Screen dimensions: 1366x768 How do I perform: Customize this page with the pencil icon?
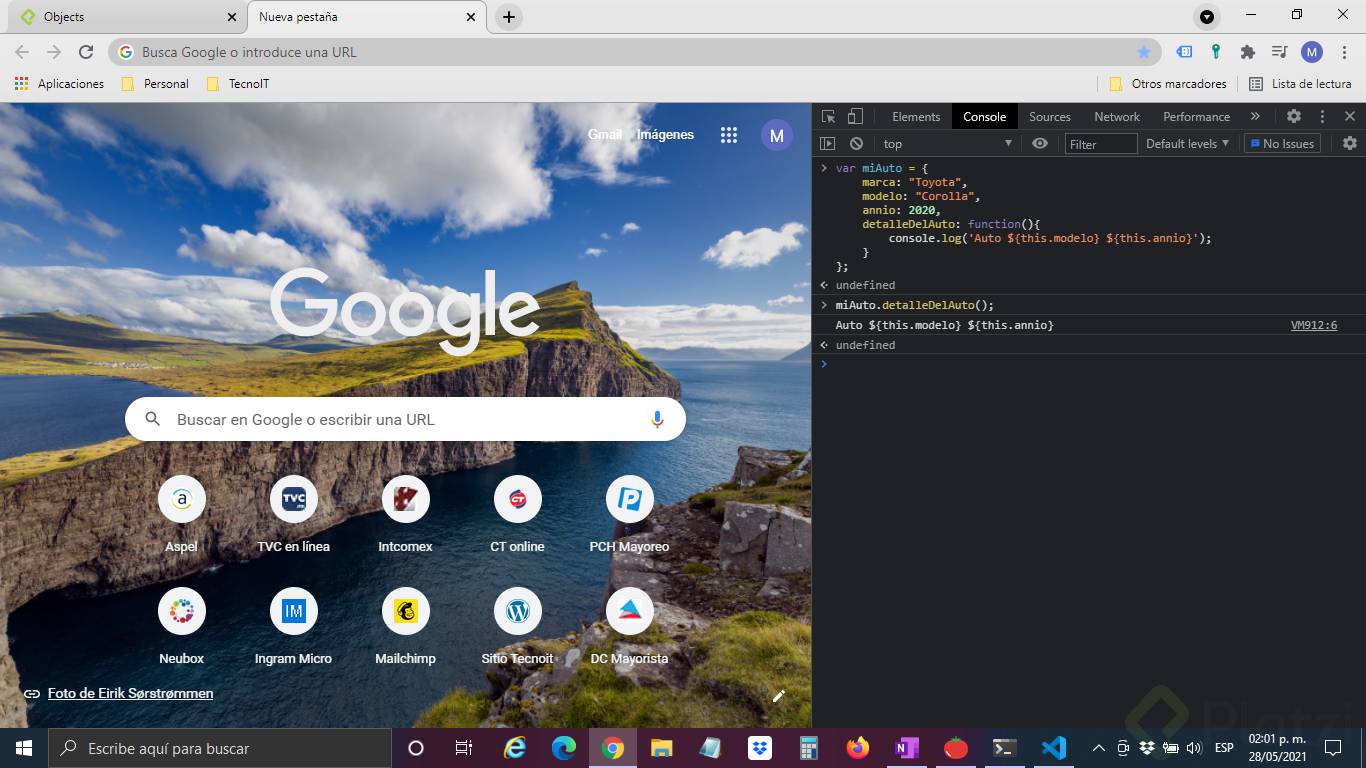tap(779, 696)
